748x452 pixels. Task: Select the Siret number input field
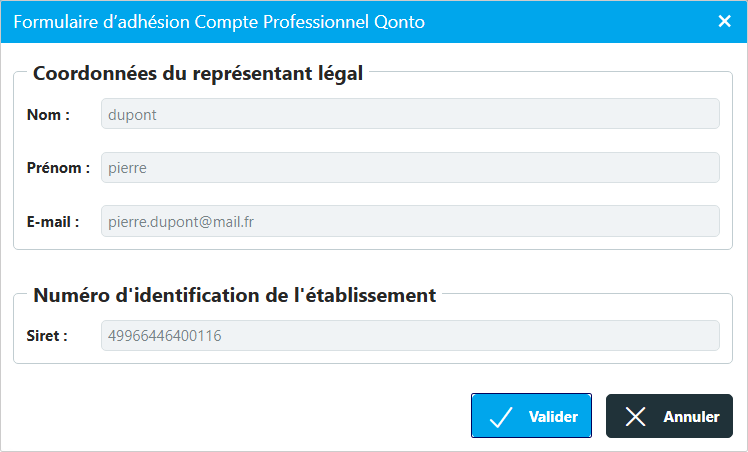(410, 336)
